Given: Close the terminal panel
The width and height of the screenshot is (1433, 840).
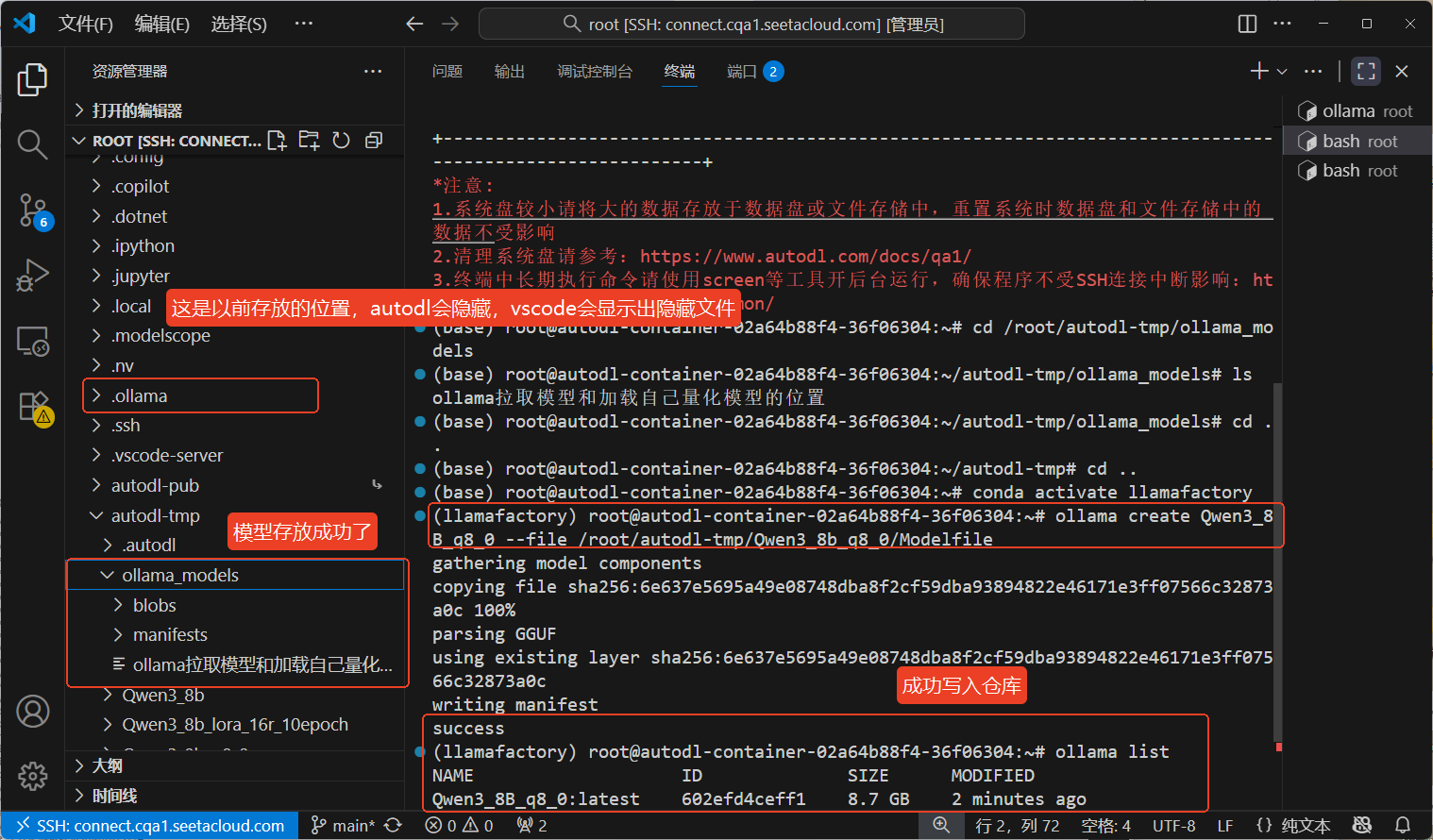Looking at the screenshot, I should pyautogui.click(x=1402, y=71).
